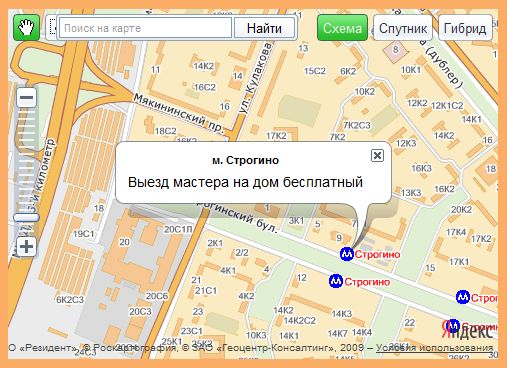Switch the map to Схема view

coord(342,28)
